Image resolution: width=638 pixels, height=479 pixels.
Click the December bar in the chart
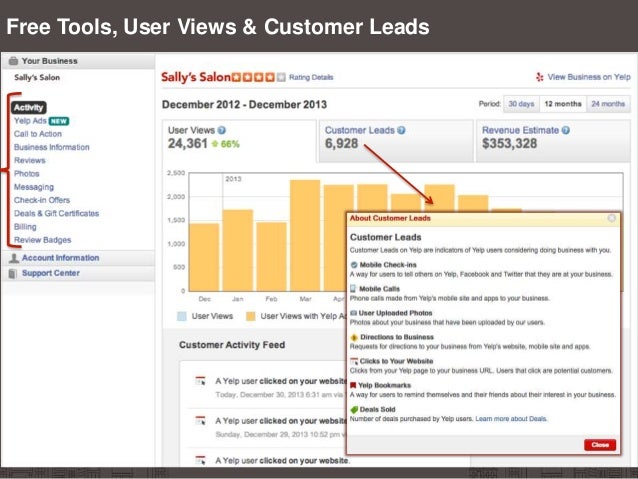coord(204,257)
